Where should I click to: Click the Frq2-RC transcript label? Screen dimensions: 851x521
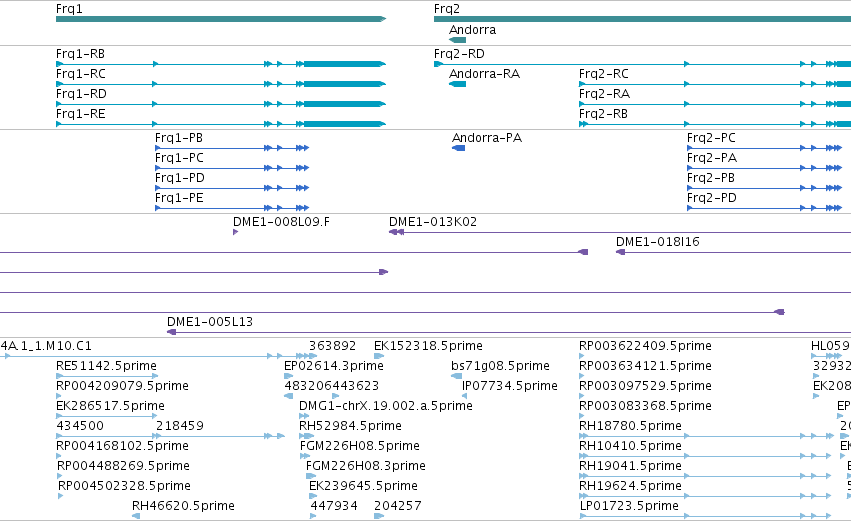pos(604,74)
